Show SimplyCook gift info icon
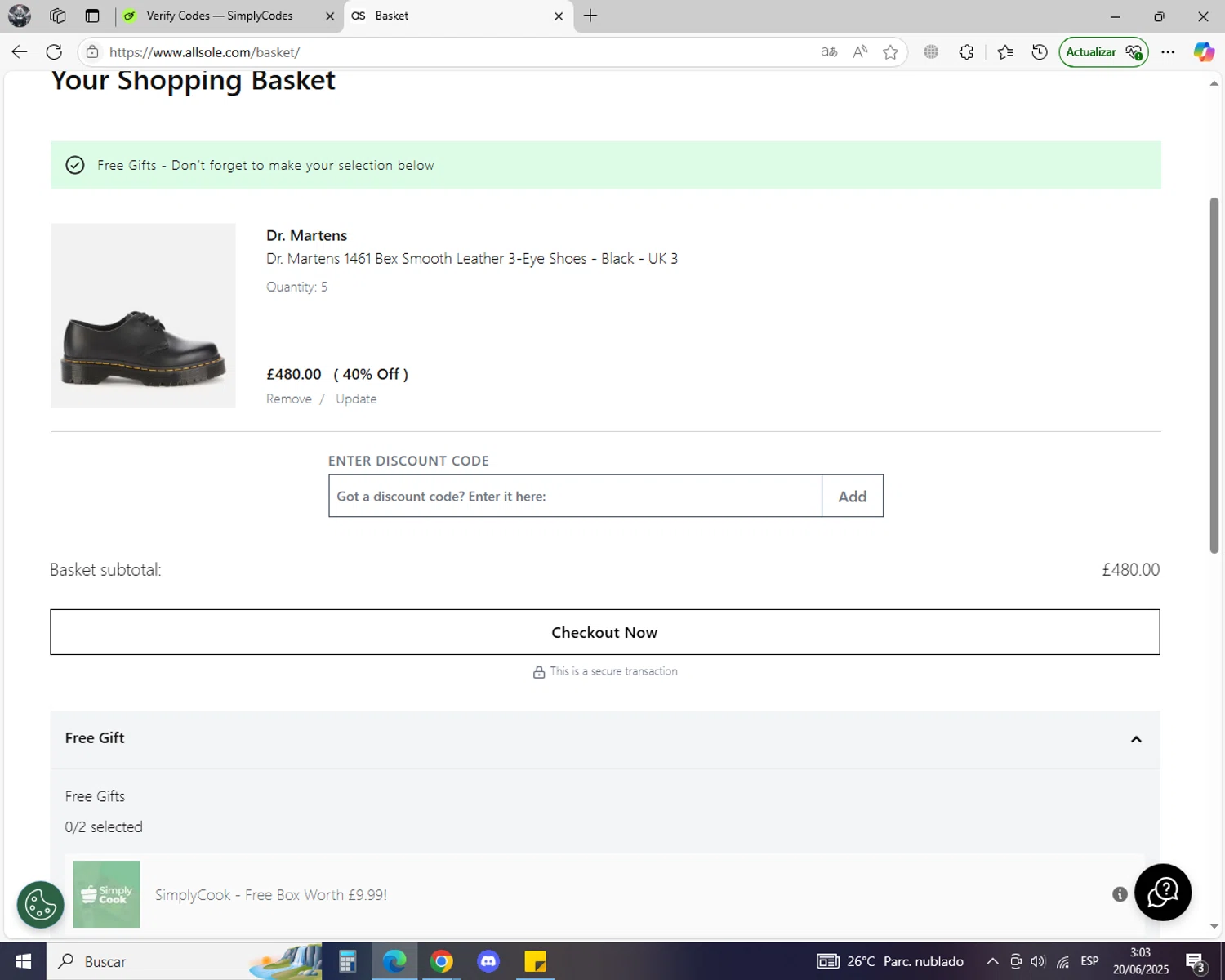 tap(1120, 894)
